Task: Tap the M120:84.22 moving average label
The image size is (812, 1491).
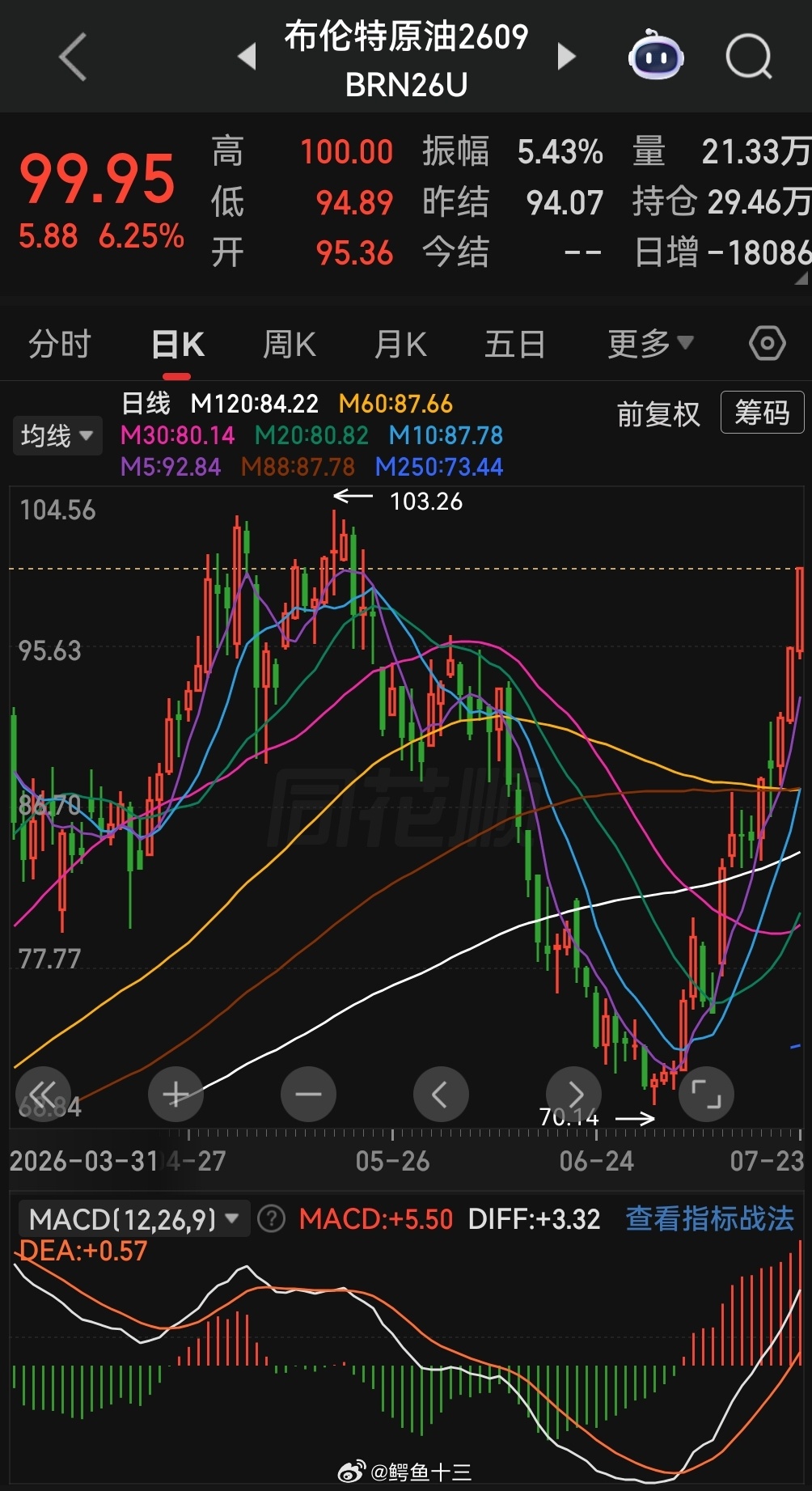Action: coord(254,404)
